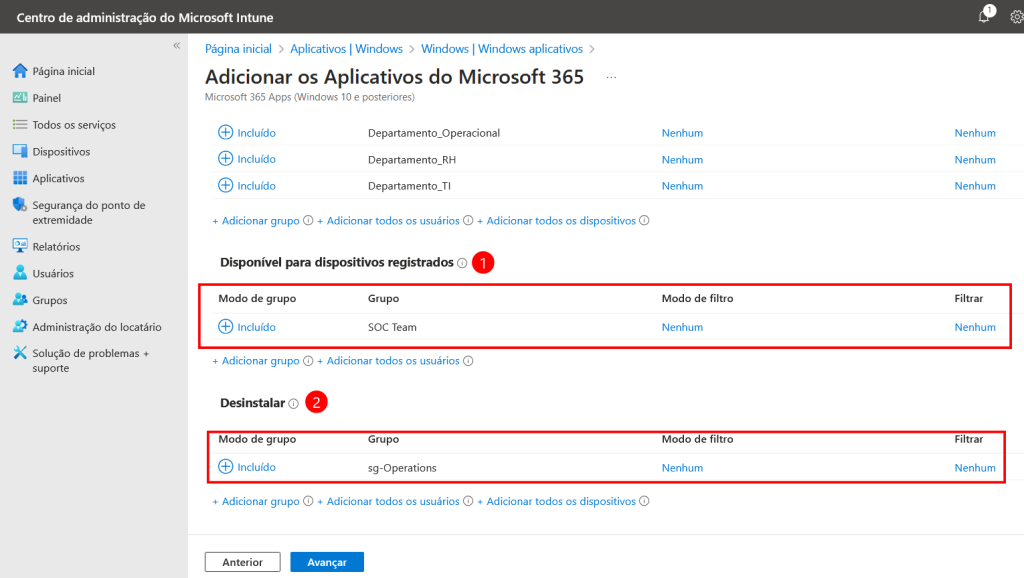The image size is (1024, 578).
Task: Click the Segurança shield icon
Action: coord(20,204)
